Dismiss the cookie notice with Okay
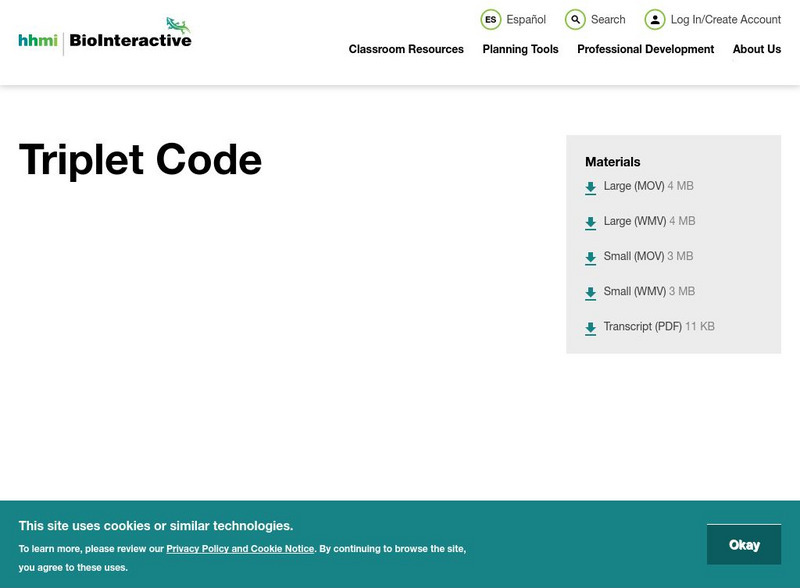The image size is (800, 588). pyautogui.click(x=745, y=544)
